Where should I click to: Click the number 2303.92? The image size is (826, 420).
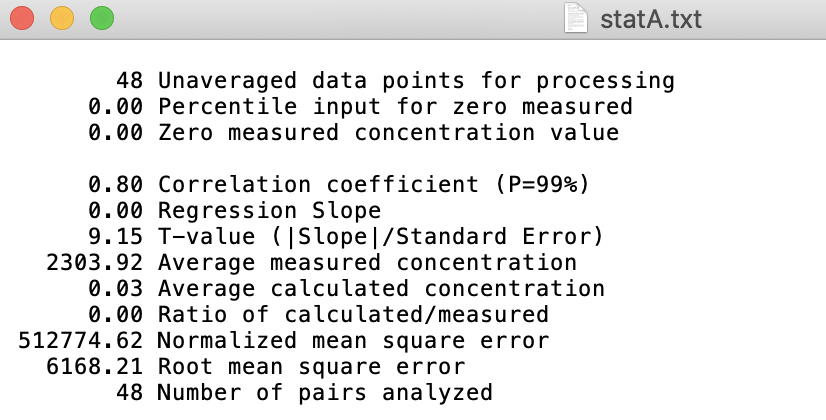pyautogui.click(x=95, y=262)
